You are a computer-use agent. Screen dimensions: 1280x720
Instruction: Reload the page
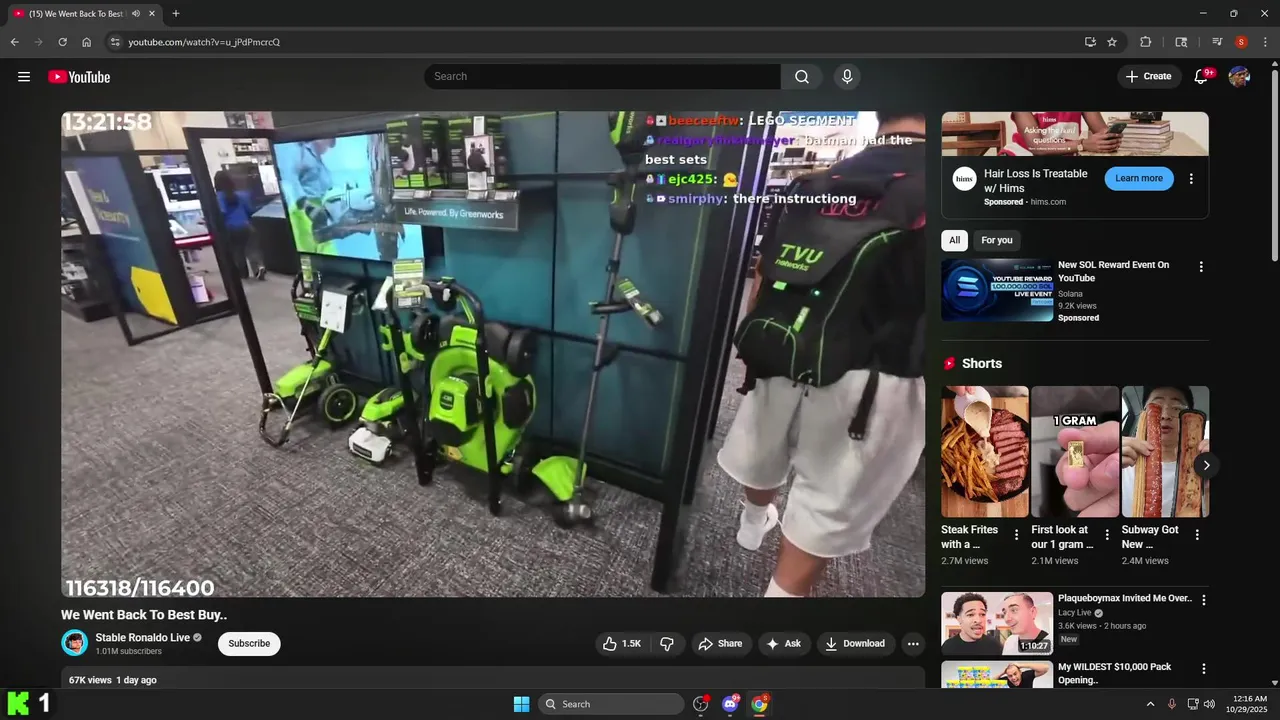(x=62, y=42)
